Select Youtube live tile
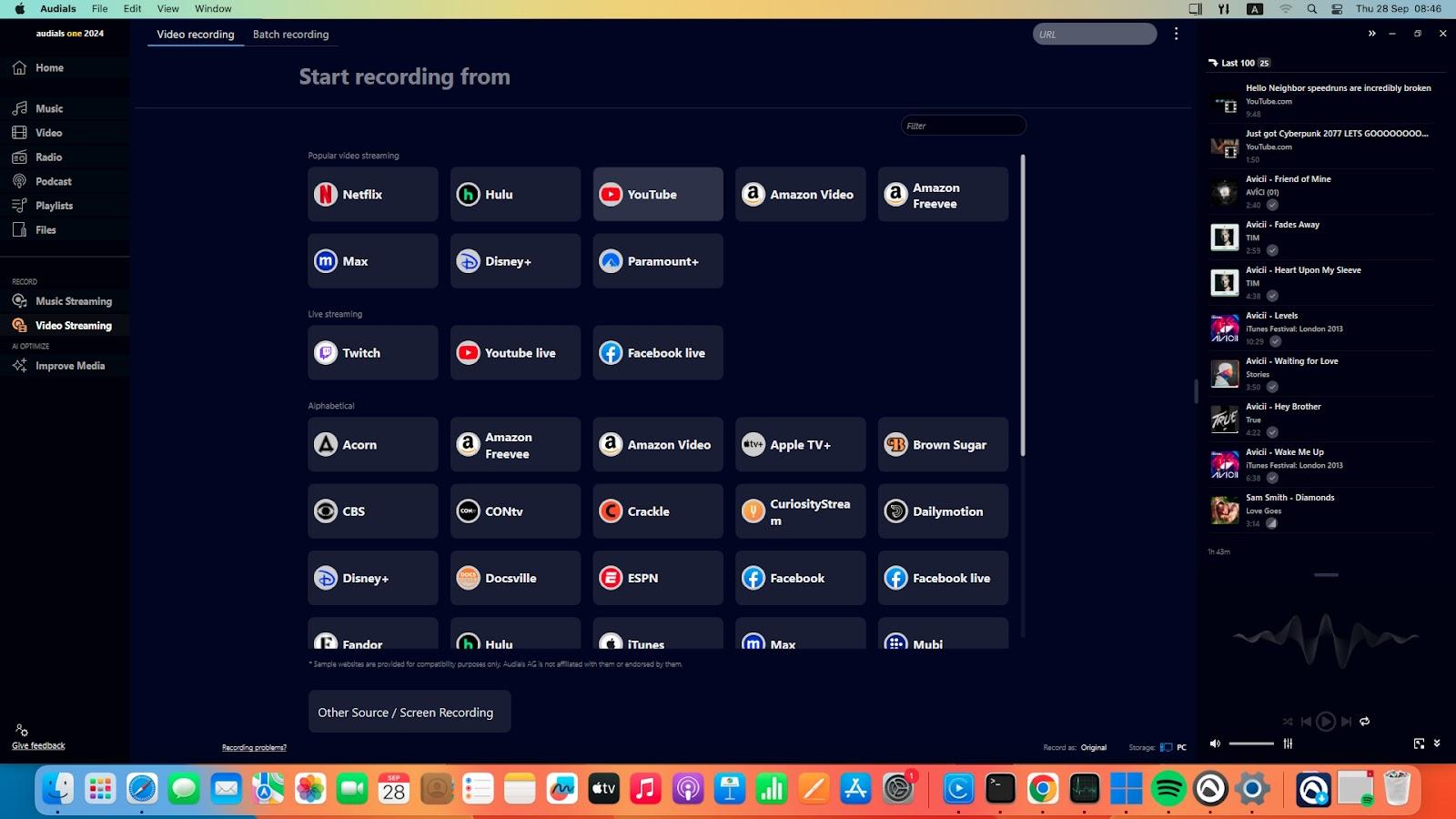 [x=515, y=353]
